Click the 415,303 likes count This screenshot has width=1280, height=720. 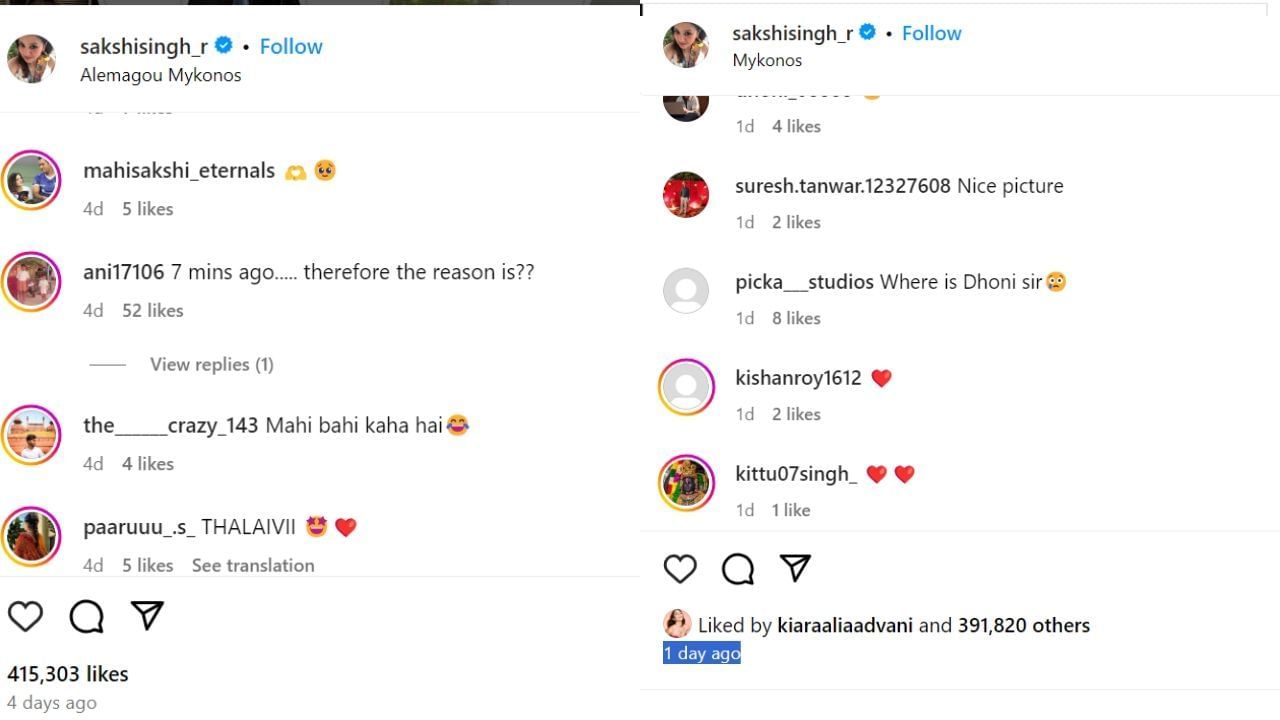point(68,674)
